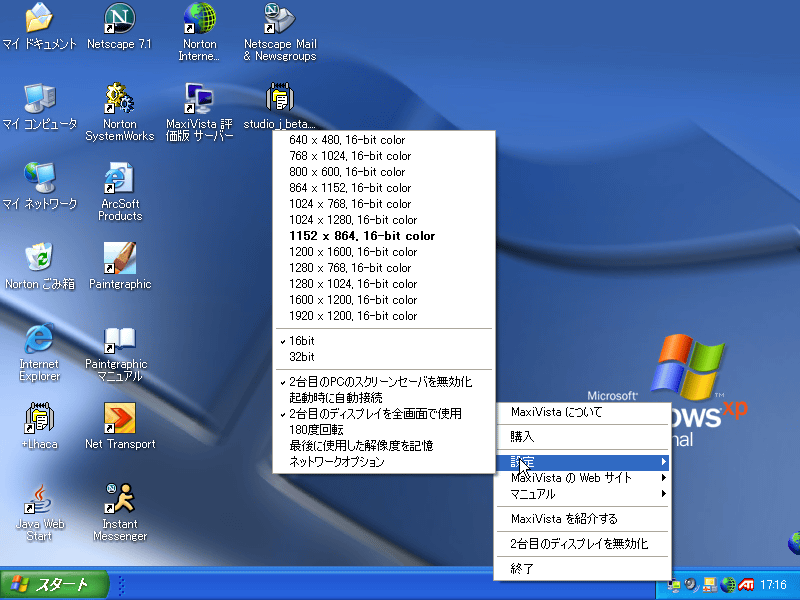Select MaxiVista 評価版 サーバー shortcut

click(199, 98)
